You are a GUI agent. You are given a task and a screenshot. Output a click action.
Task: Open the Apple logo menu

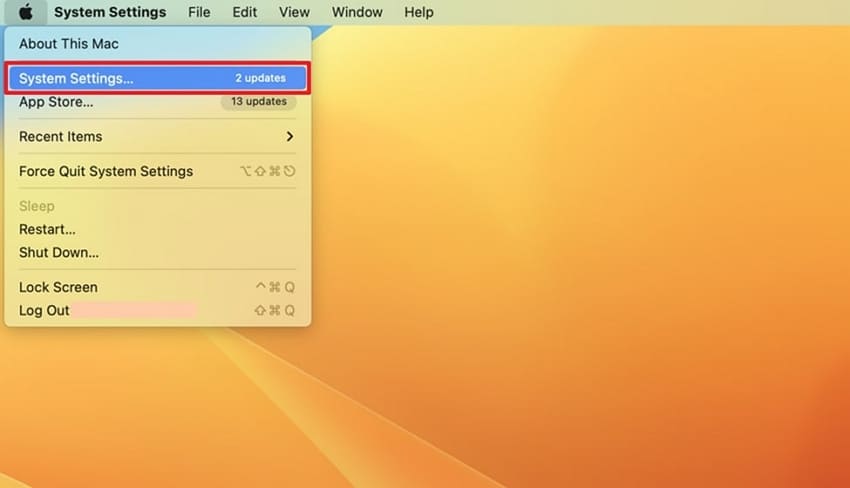pos(26,12)
